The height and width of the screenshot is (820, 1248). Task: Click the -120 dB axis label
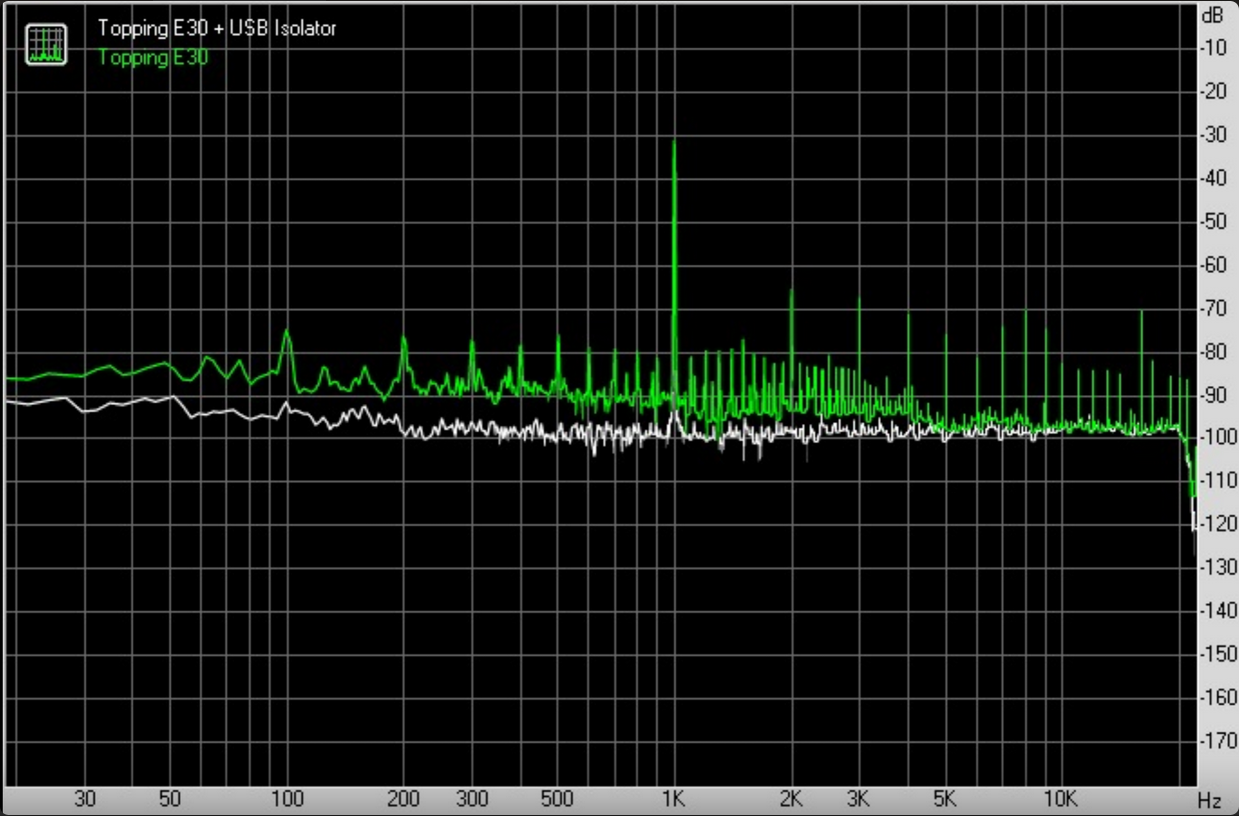[x=1217, y=524]
